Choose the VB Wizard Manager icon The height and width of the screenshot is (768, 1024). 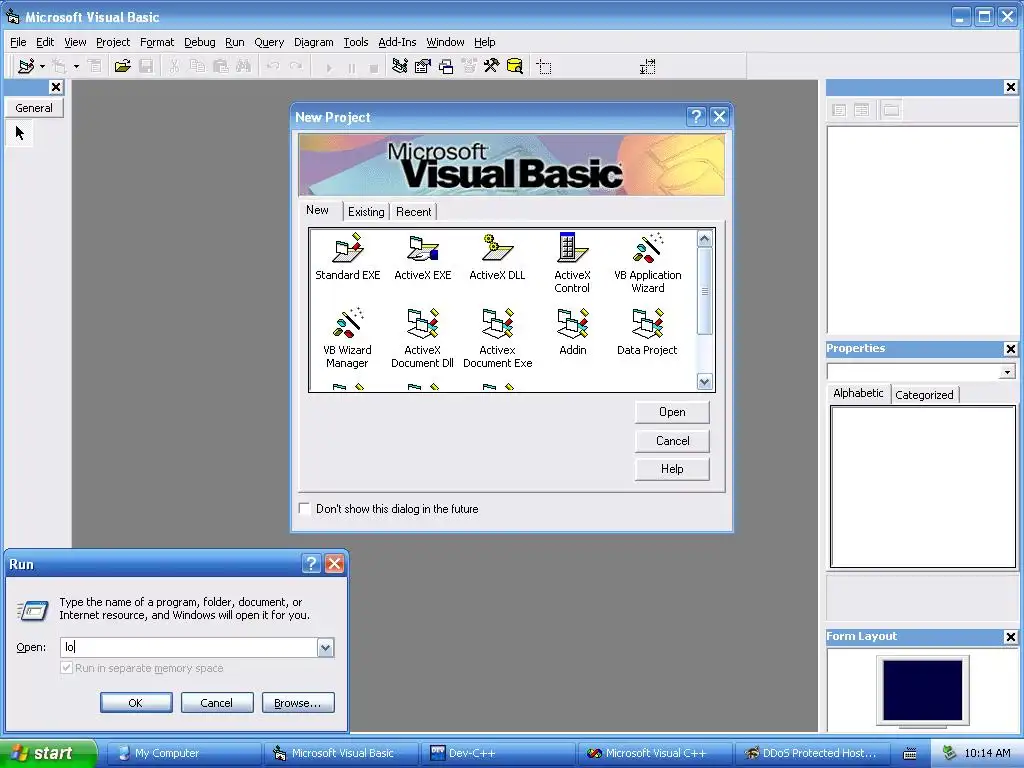pos(347,338)
